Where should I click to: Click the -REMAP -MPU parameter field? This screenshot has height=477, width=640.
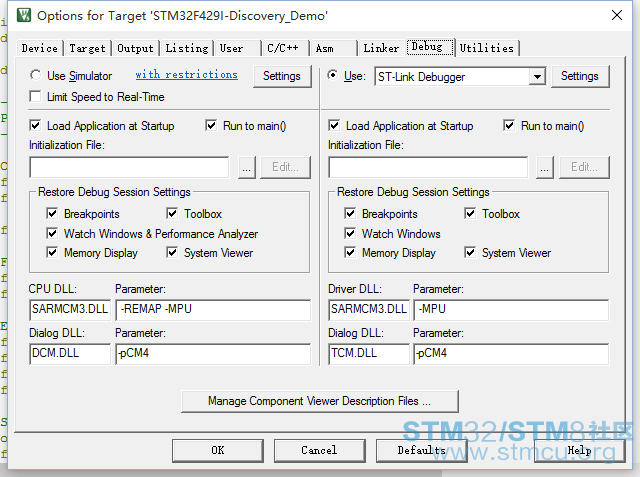point(213,310)
